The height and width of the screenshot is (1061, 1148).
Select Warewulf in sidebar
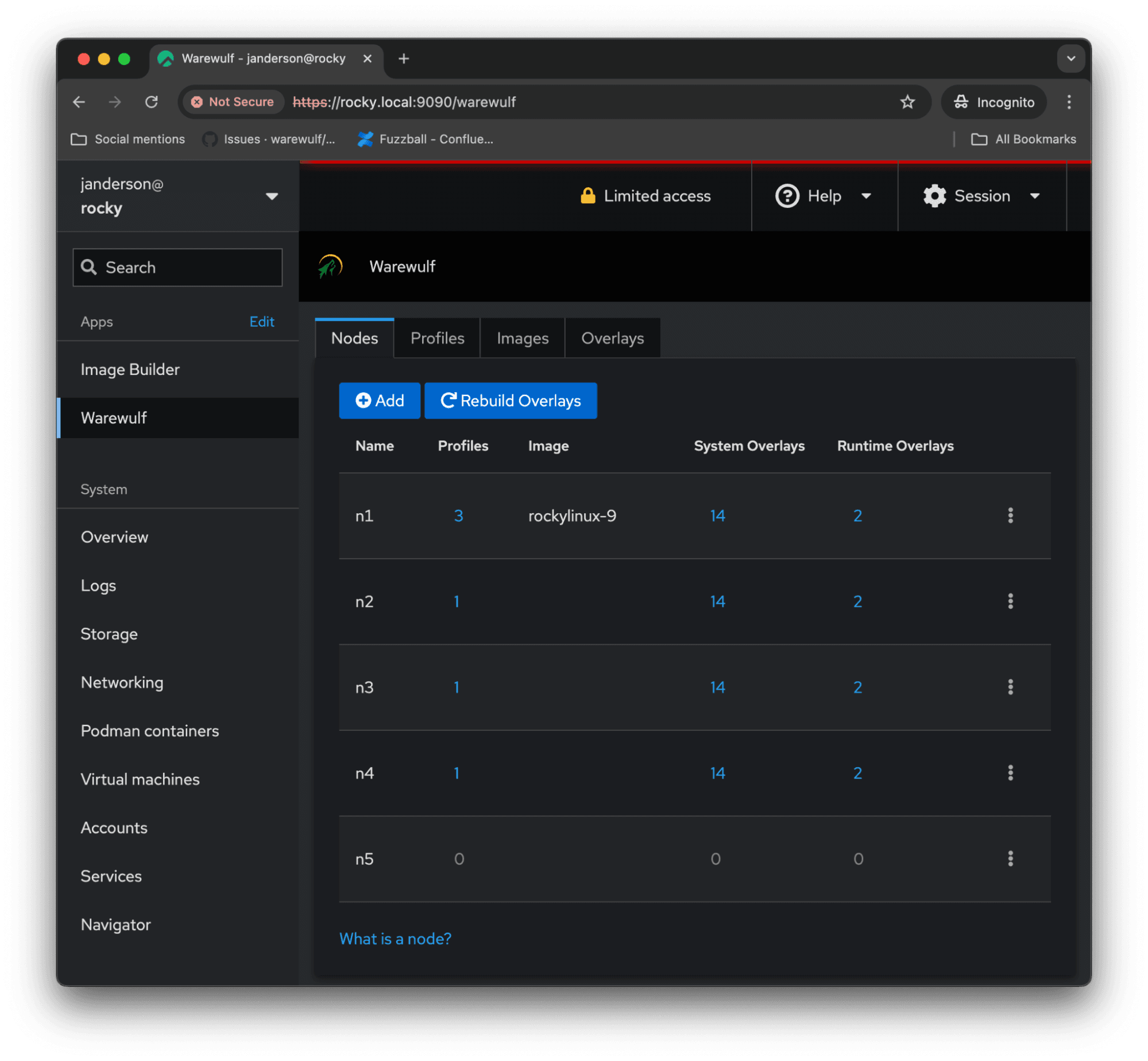tap(178, 418)
